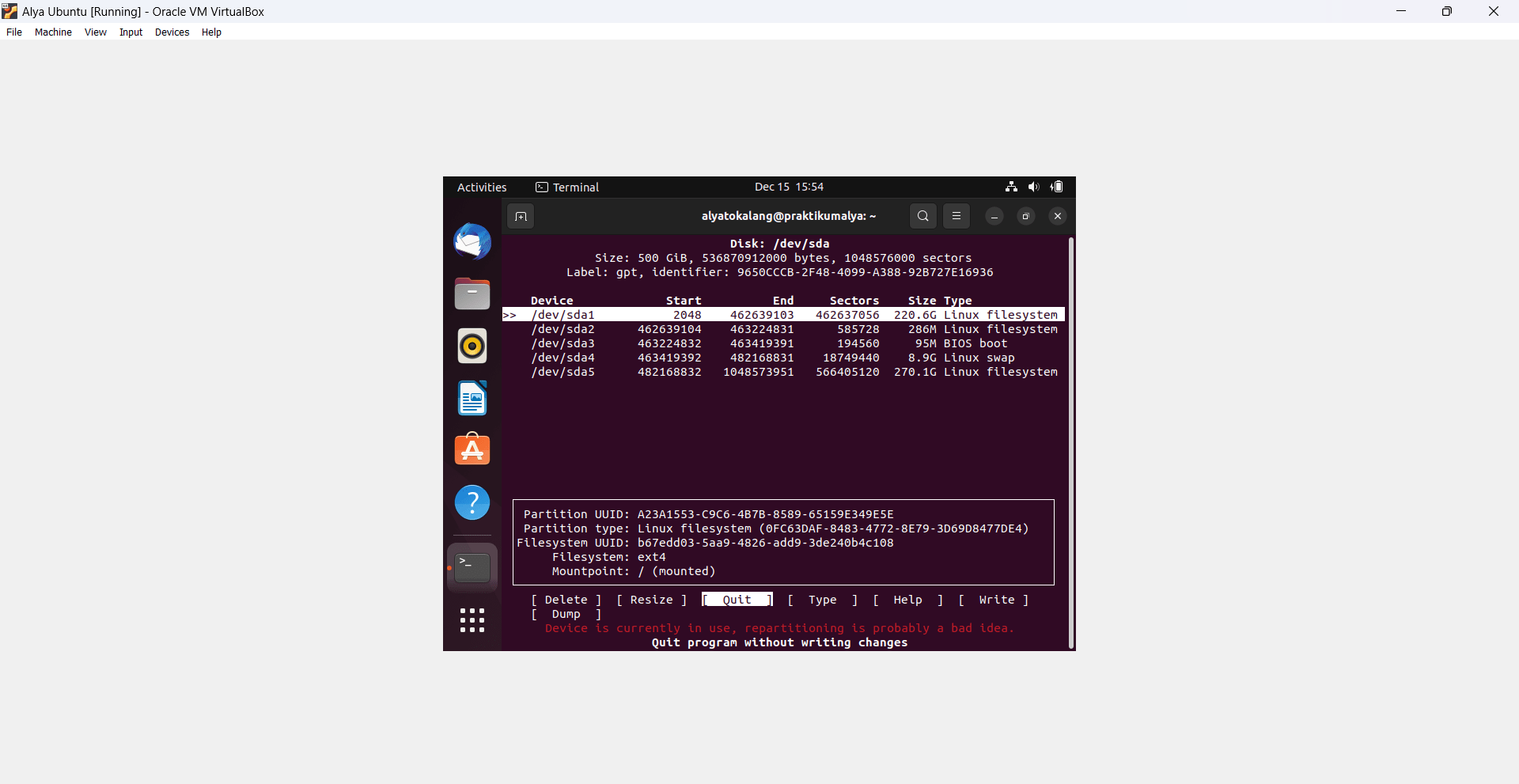Click the Partition type: Linux filesystem line
This screenshot has height=784, width=1519.
click(775, 528)
